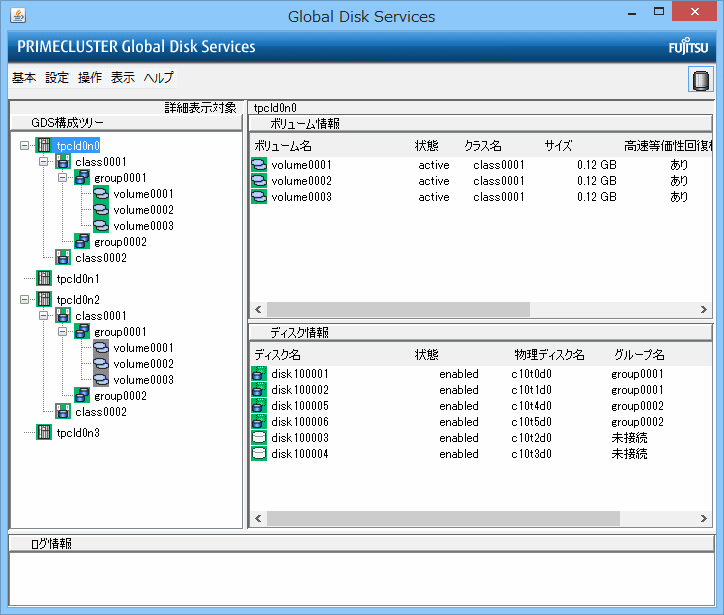
Task: Minimize the Global Disk Services window
Action: coord(632,12)
